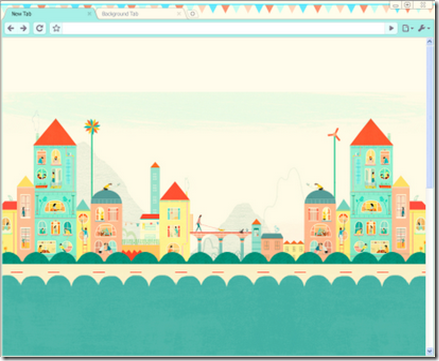
Task: Click the vertical scrollbar thumb
Action: pyautogui.click(x=429, y=117)
